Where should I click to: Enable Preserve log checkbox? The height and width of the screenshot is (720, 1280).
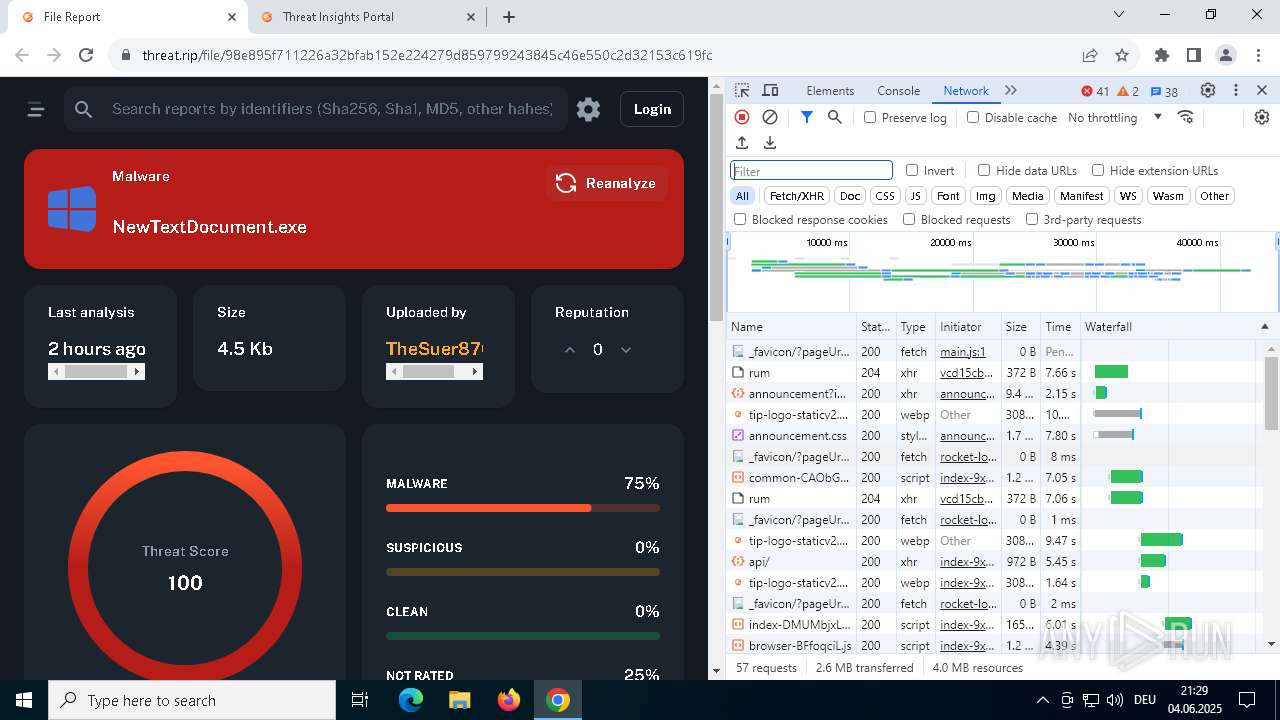[x=870, y=117]
